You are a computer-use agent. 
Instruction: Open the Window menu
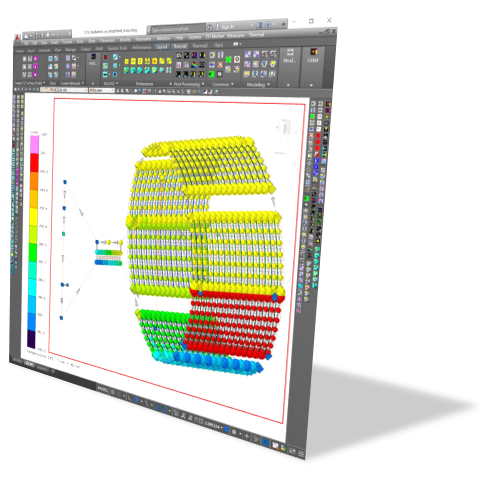(x=163, y=38)
